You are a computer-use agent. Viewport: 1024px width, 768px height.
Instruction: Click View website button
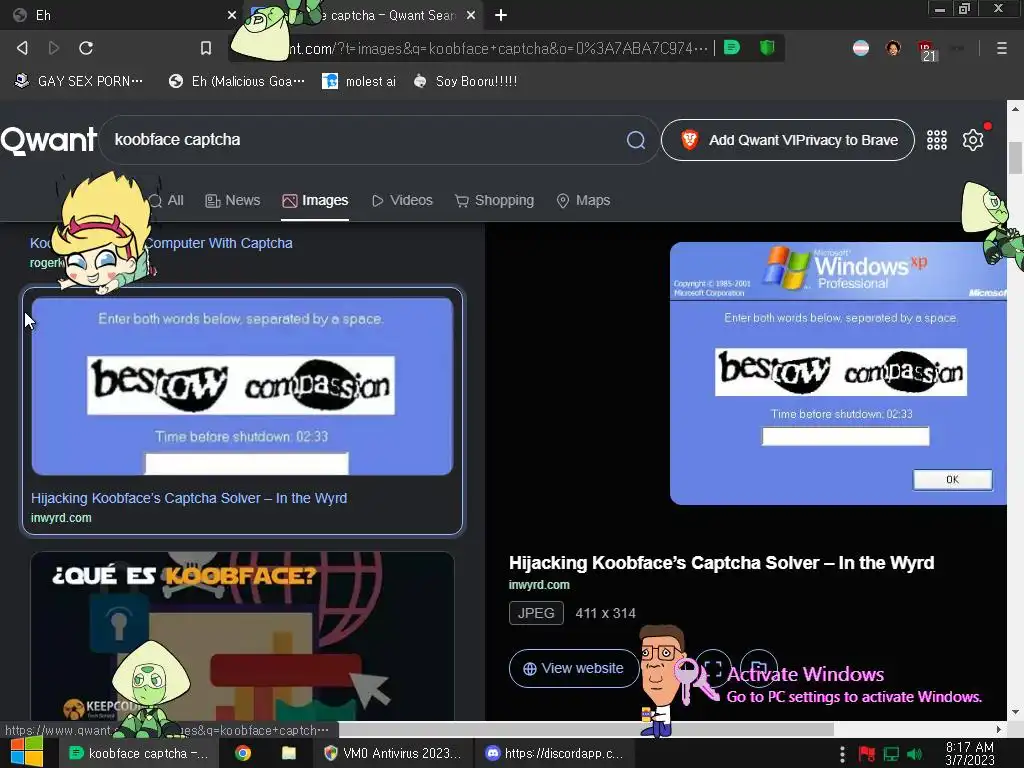point(573,668)
